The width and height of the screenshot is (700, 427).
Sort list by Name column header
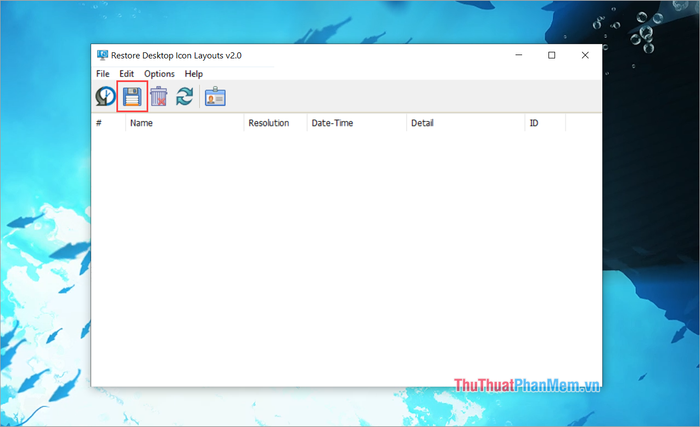(x=185, y=123)
